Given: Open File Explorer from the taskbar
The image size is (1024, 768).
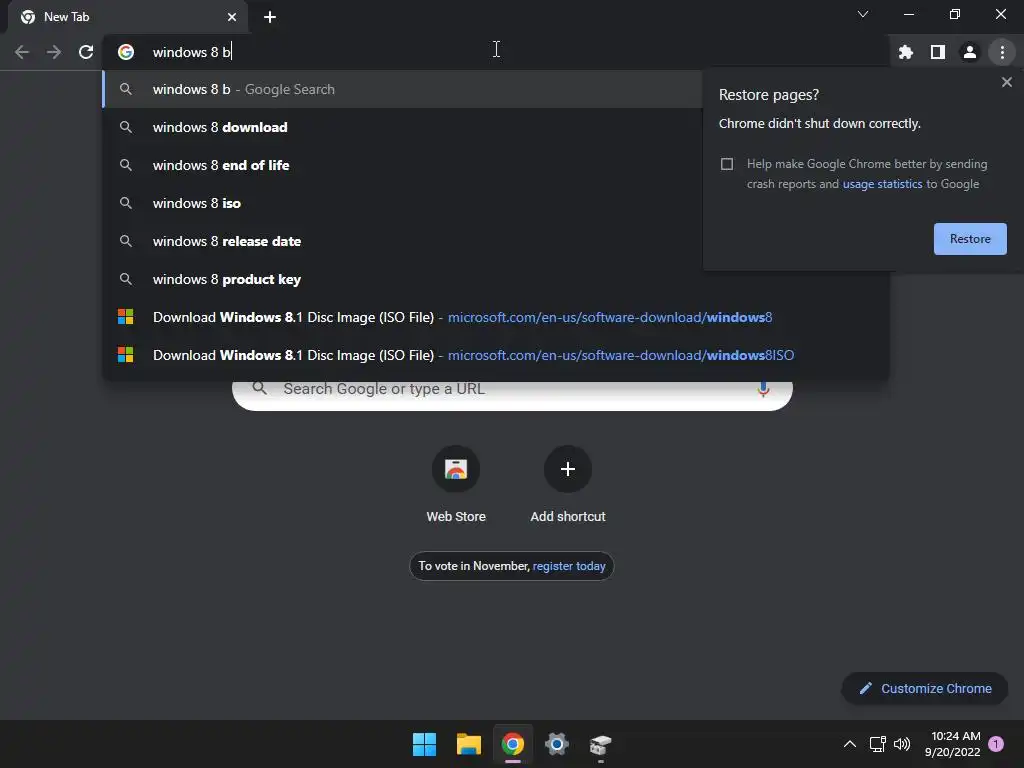Looking at the screenshot, I should coord(468,744).
